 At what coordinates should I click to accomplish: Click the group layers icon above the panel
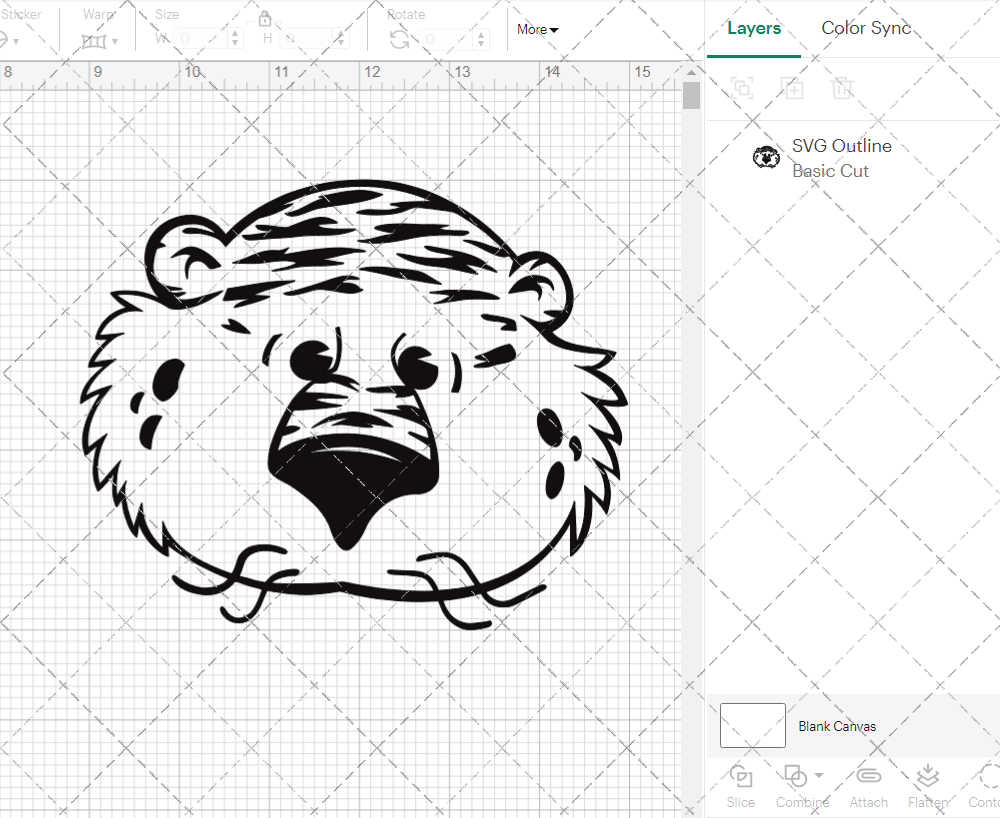tap(742, 88)
